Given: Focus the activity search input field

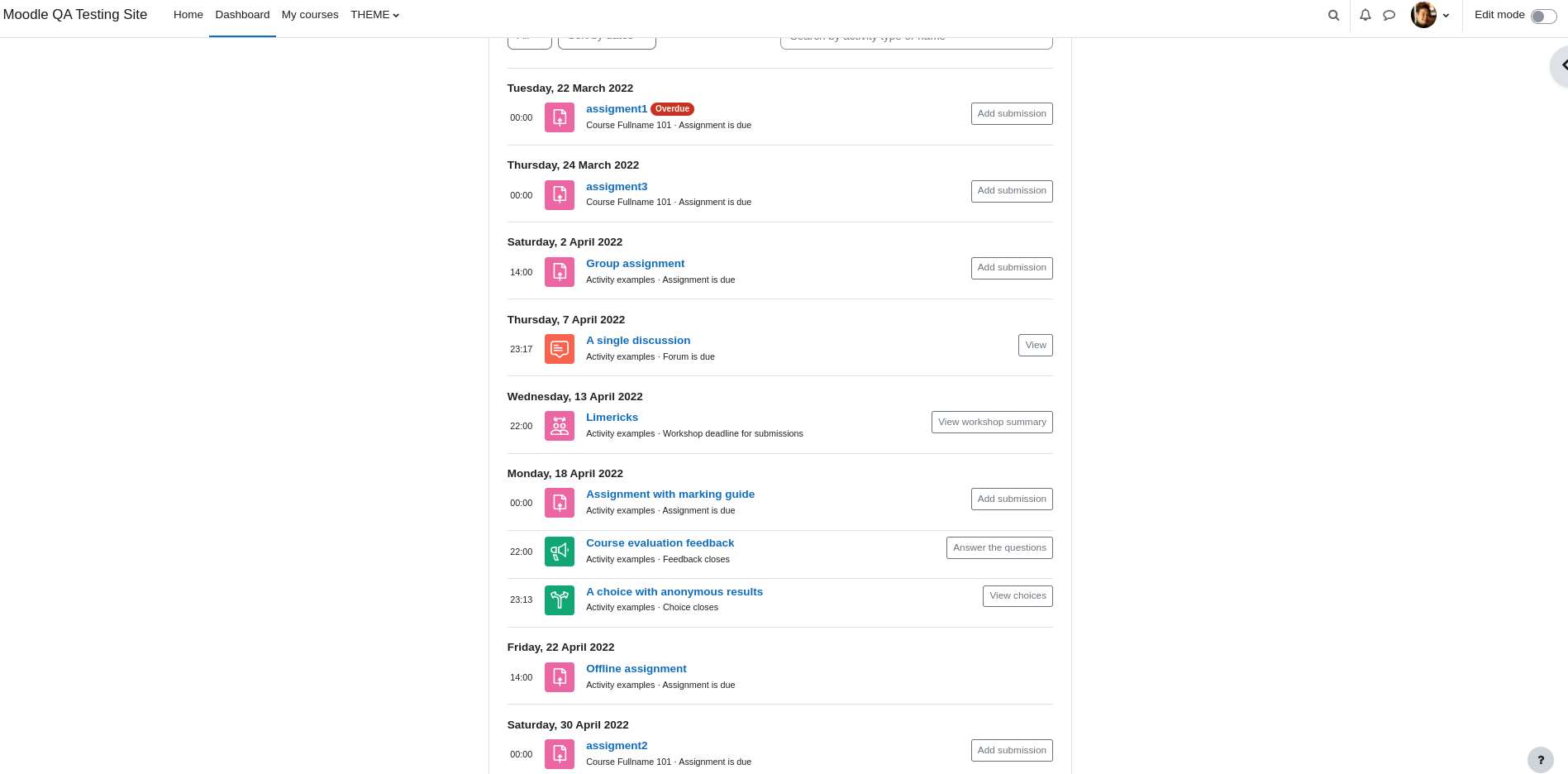Looking at the screenshot, I should 917,38.
